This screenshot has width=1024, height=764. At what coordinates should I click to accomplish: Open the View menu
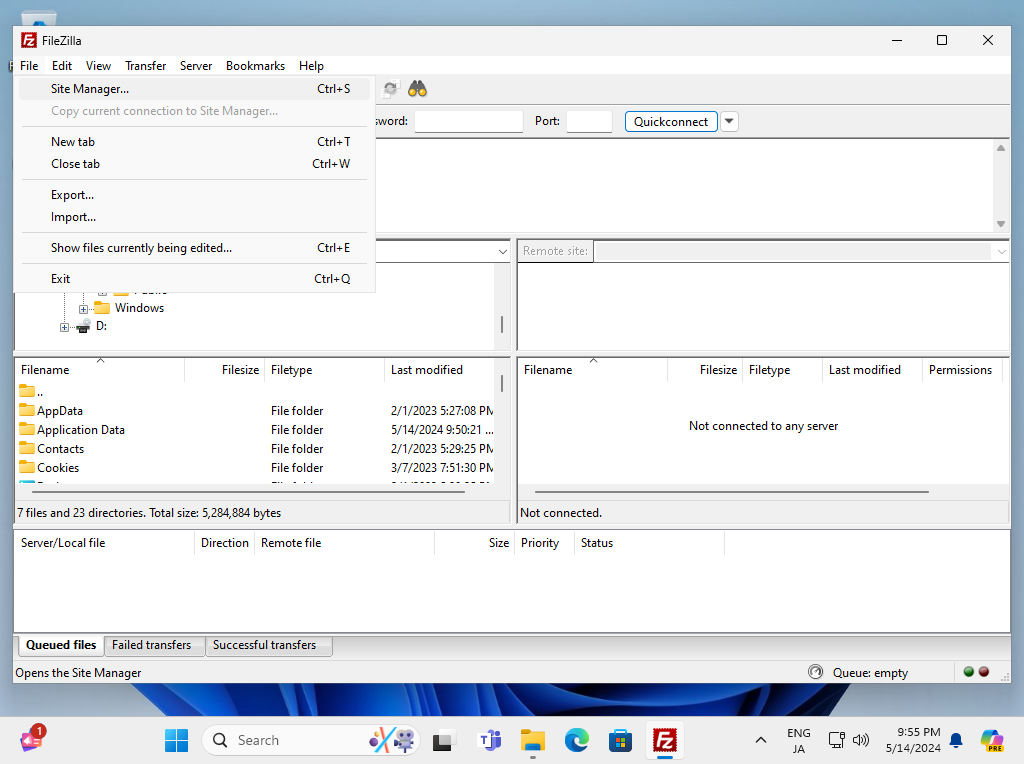click(98, 66)
